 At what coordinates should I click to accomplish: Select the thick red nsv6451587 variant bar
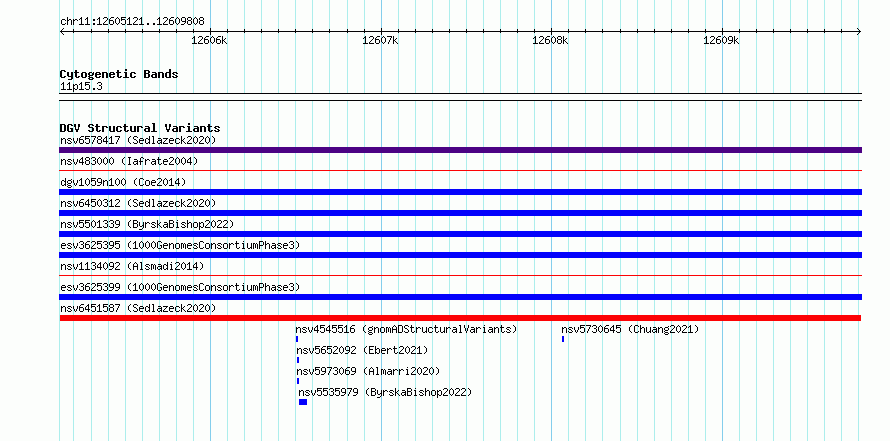[x=460, y=318]
